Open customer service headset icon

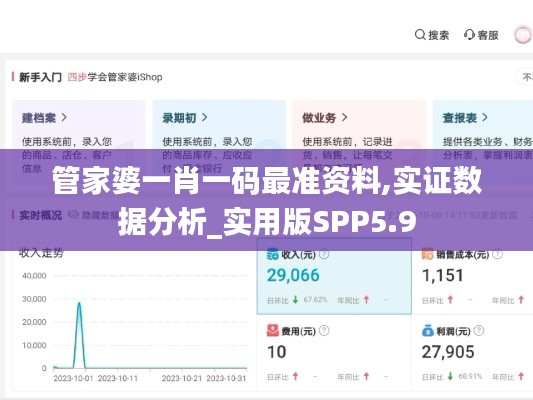pos(469,35)
